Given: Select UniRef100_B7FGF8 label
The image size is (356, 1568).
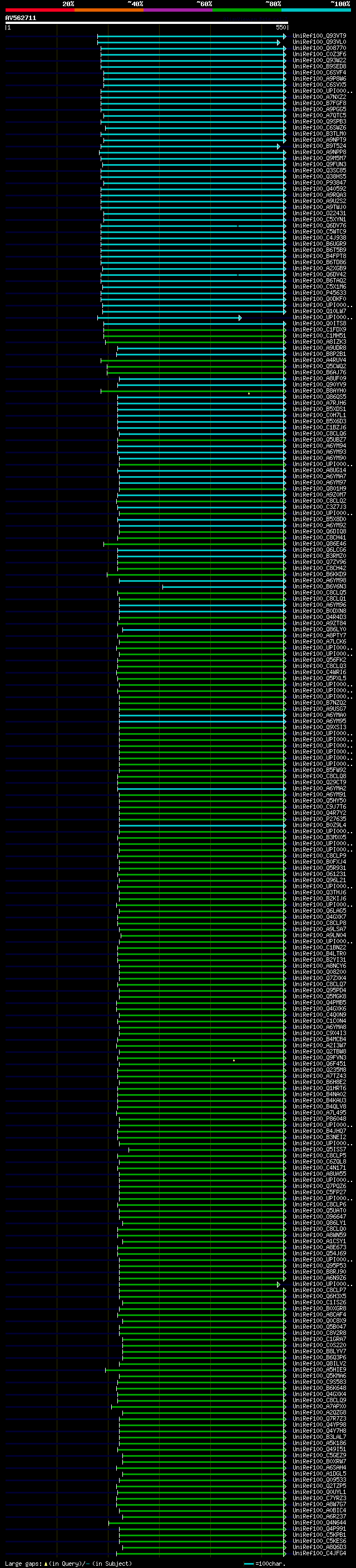Looking at the screenshot, I should pos(319,103).
